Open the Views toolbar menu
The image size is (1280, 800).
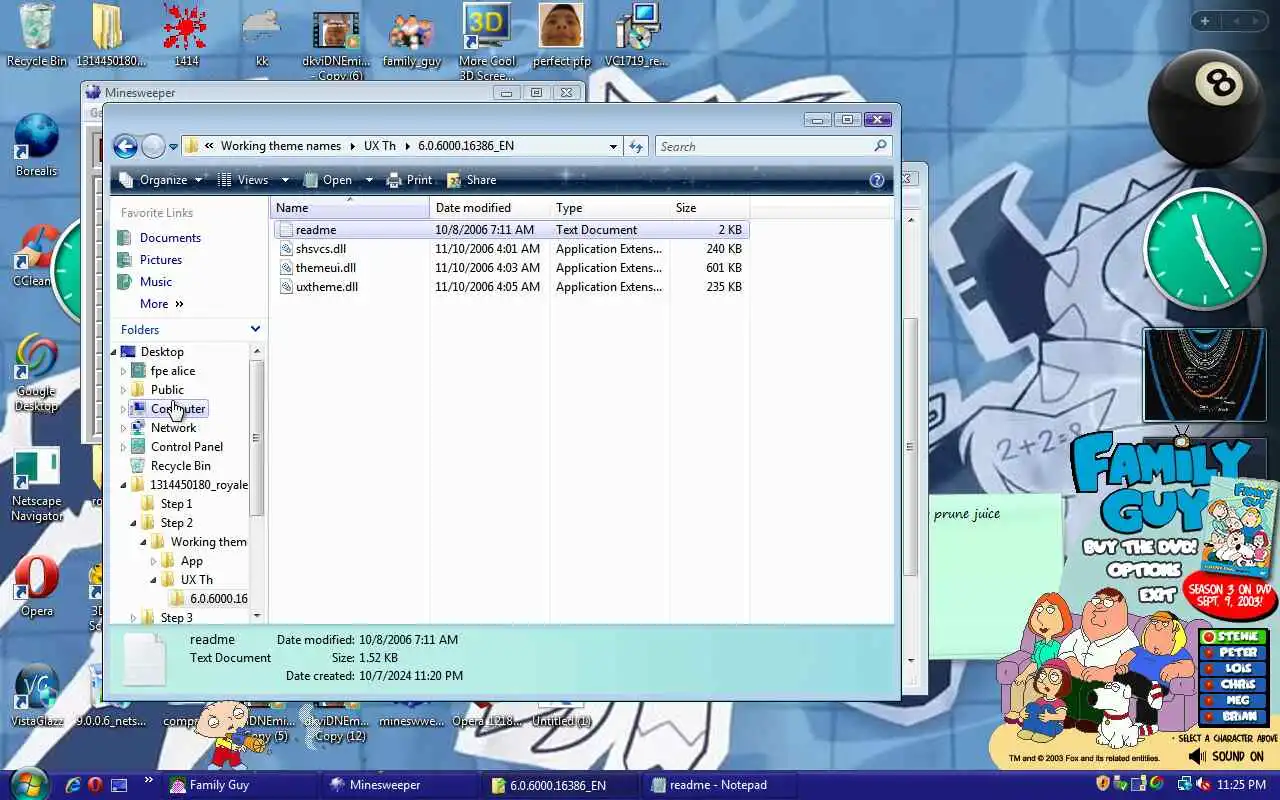[243, 180]
